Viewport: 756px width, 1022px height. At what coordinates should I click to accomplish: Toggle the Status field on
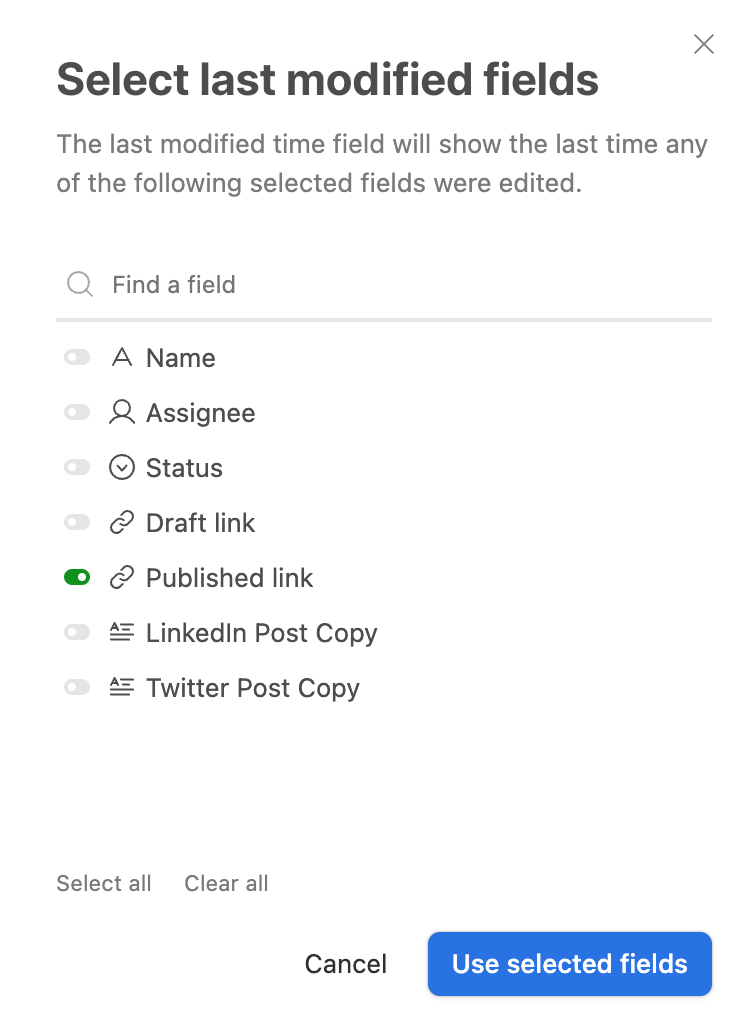(x=77, y=467)
